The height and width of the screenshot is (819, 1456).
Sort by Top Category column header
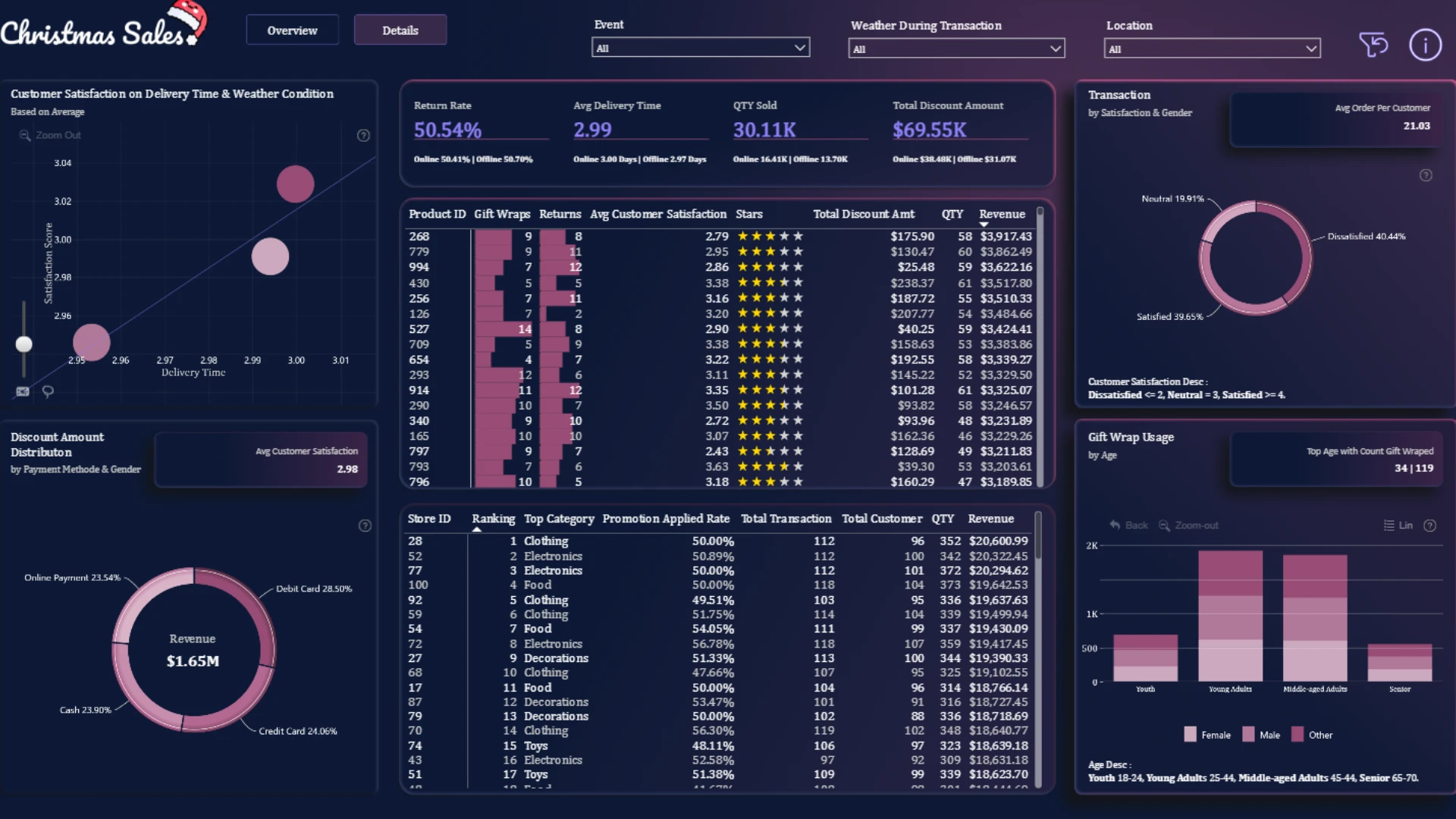[559, 519]
